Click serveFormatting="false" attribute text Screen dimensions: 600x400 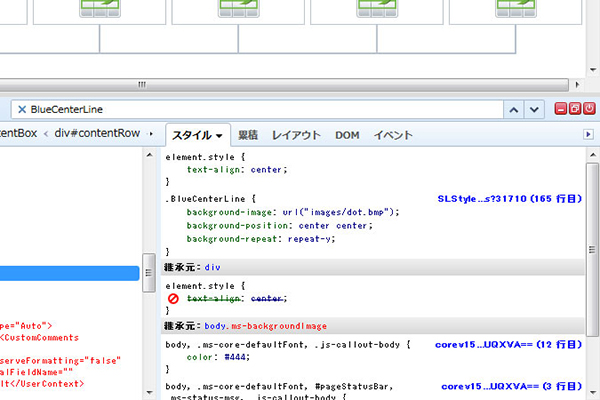[x=60, y=361]
